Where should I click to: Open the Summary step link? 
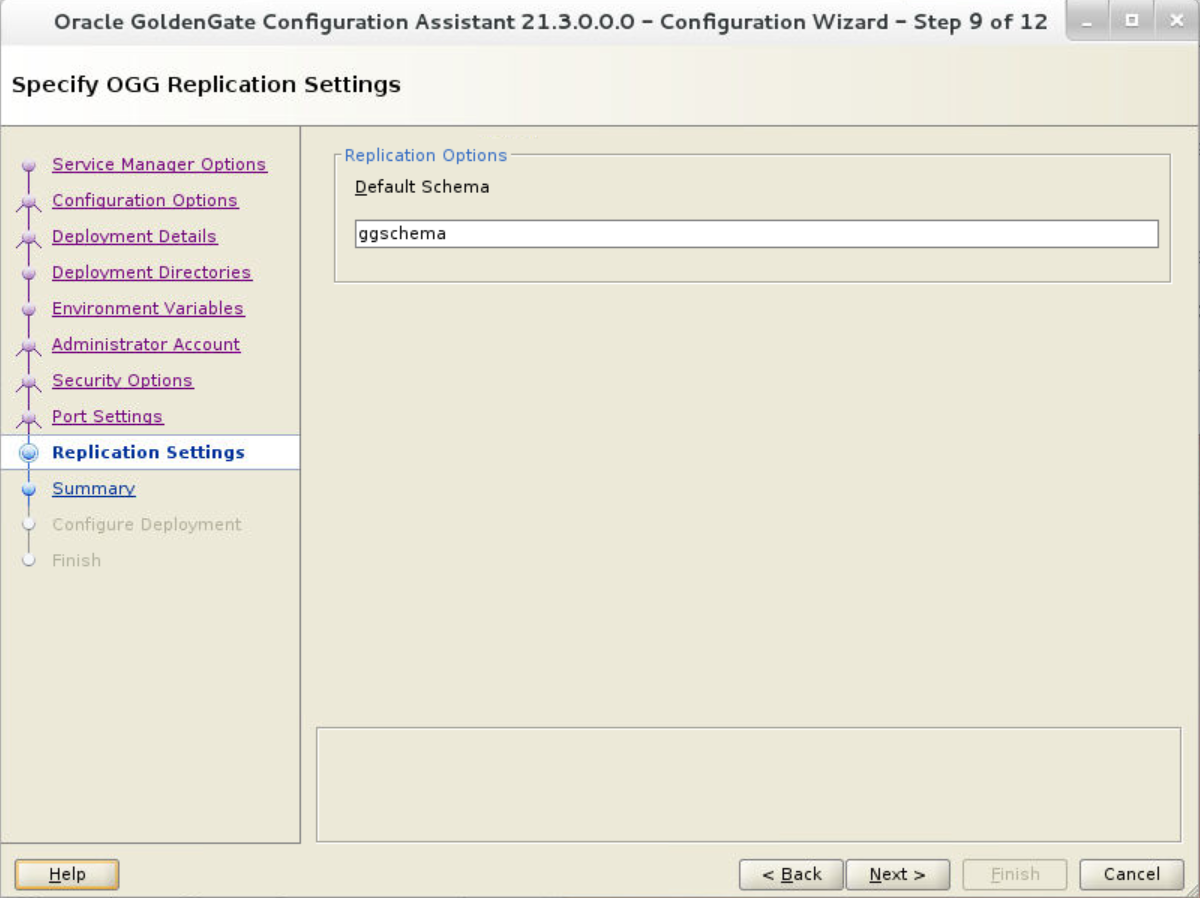coord(93,488)
